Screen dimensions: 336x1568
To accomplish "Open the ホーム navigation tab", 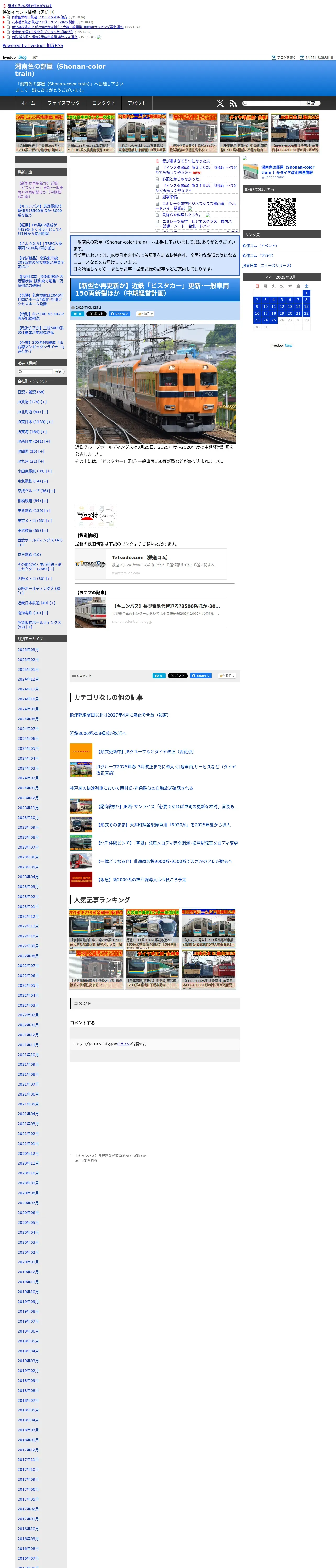I will [28, 103].
